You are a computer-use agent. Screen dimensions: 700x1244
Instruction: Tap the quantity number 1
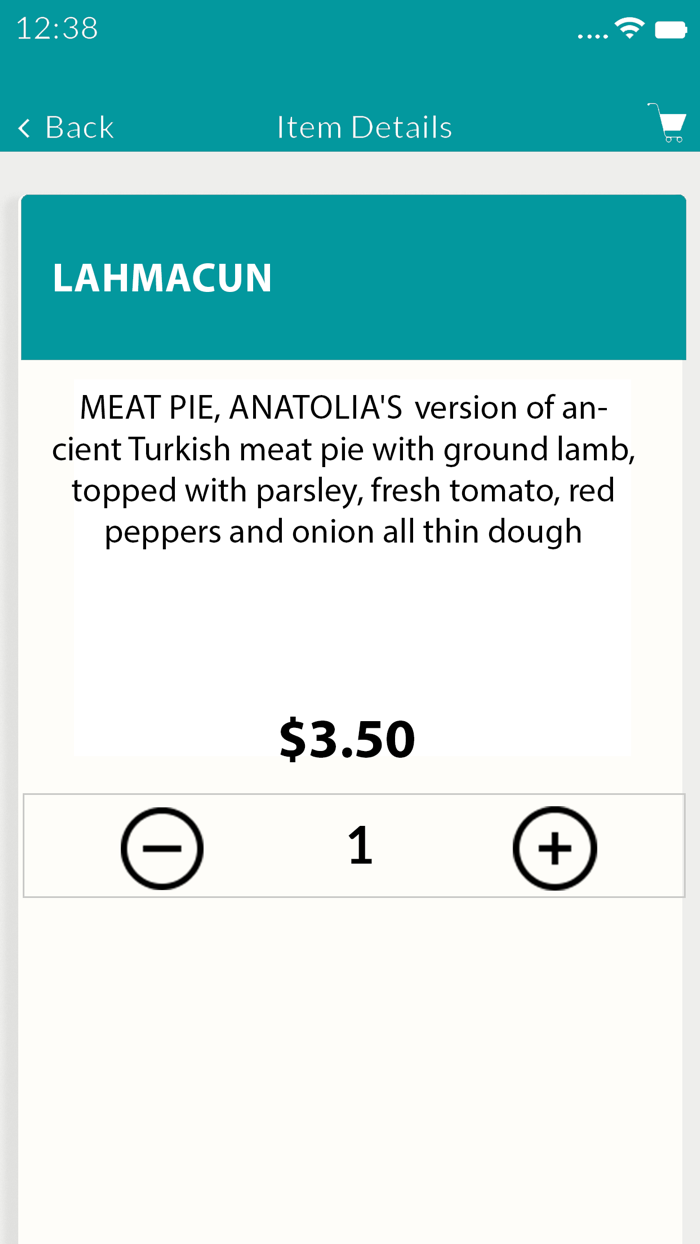tap(360, 845)
